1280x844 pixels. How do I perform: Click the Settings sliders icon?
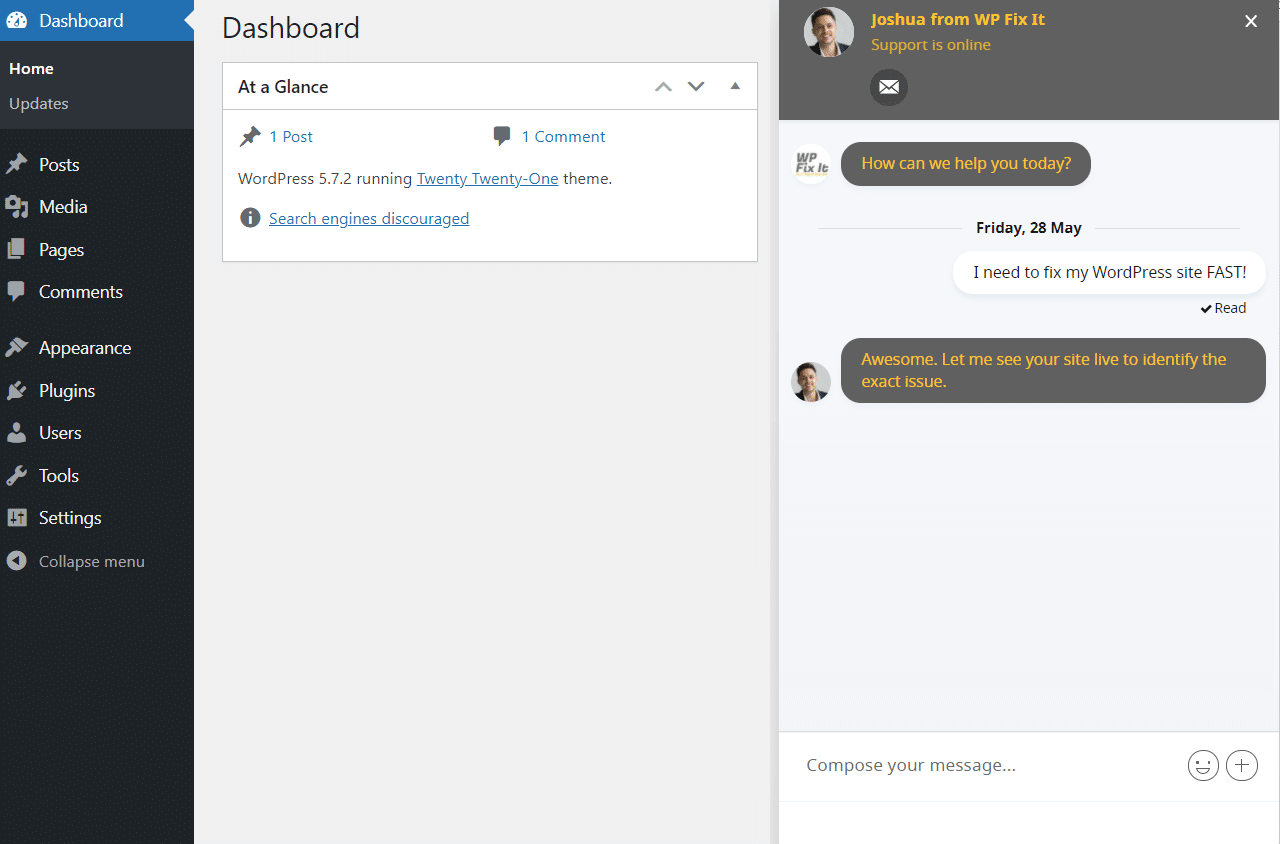17,518
